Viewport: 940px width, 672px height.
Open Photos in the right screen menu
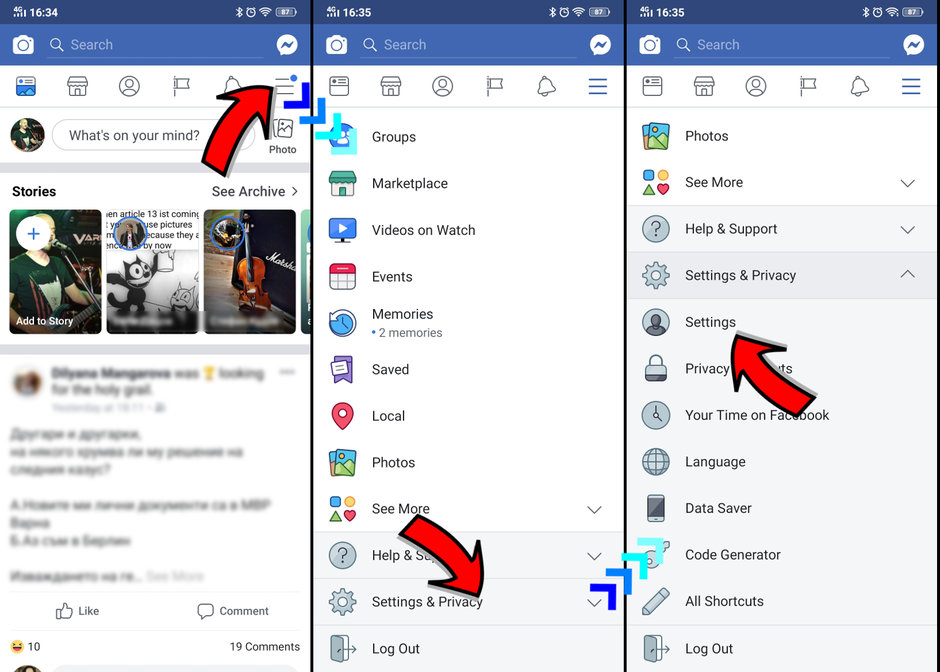click(x=782, y=136)
